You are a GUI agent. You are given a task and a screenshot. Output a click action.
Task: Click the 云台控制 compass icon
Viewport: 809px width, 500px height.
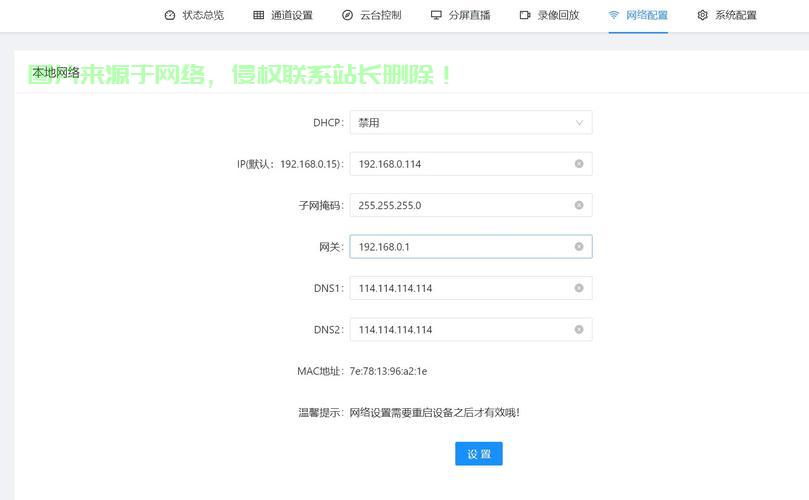coord(347,15)
